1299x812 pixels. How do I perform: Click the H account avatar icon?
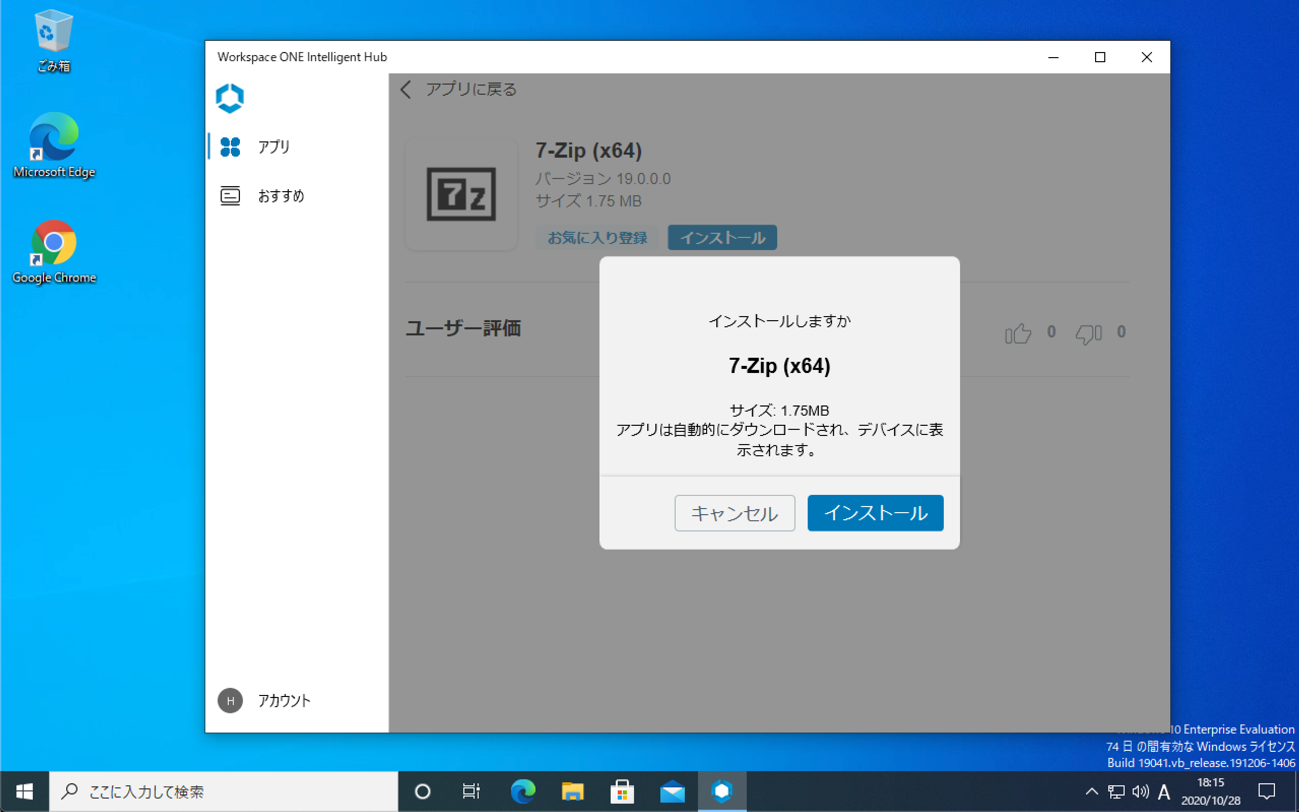click(x=230, y=700)
